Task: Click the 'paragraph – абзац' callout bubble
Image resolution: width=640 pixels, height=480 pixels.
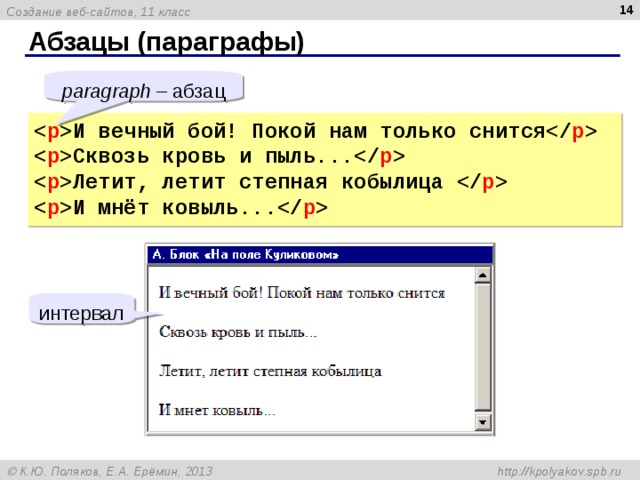Action: [x=144, y=91]
